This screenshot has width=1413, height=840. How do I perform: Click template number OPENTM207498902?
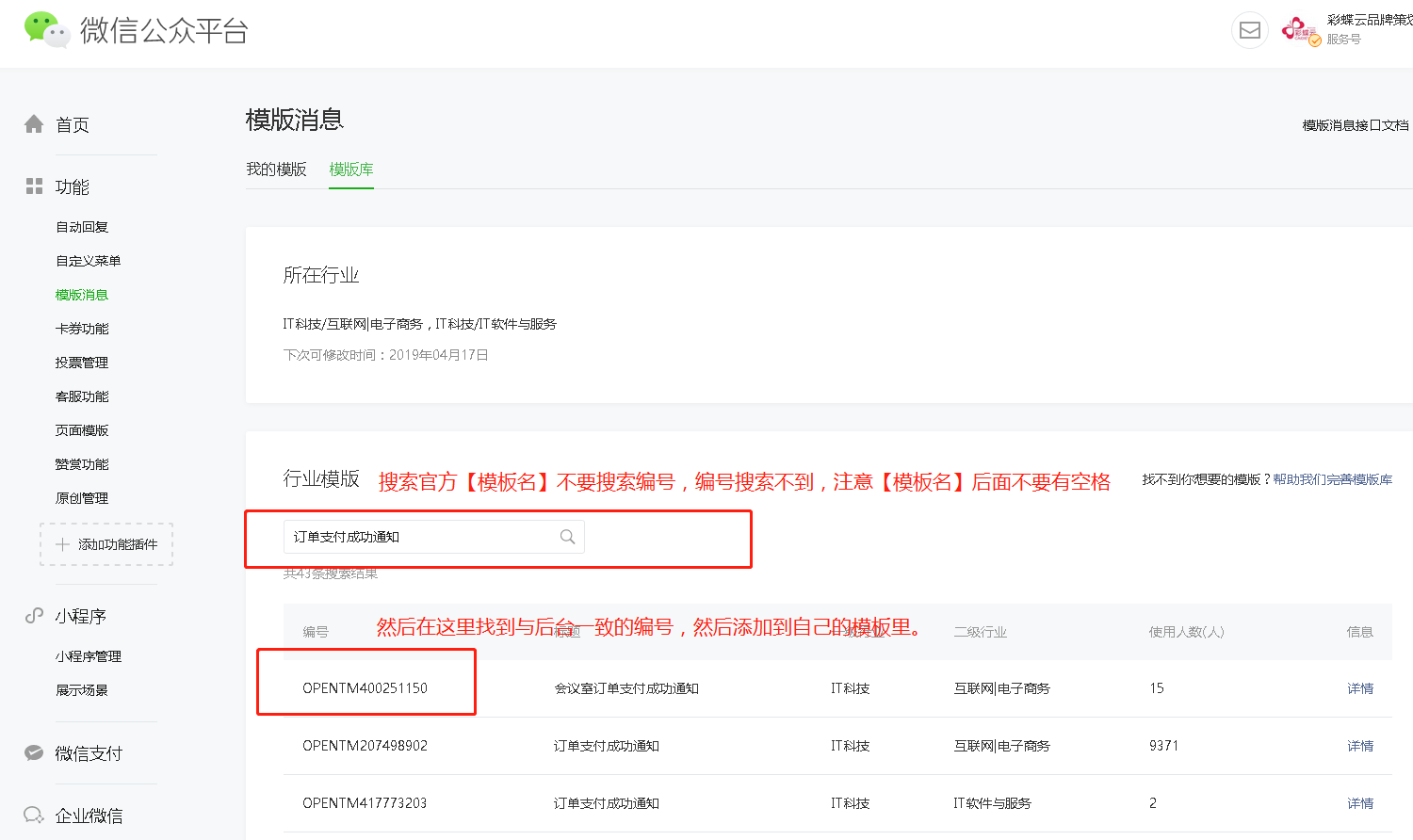365,746
